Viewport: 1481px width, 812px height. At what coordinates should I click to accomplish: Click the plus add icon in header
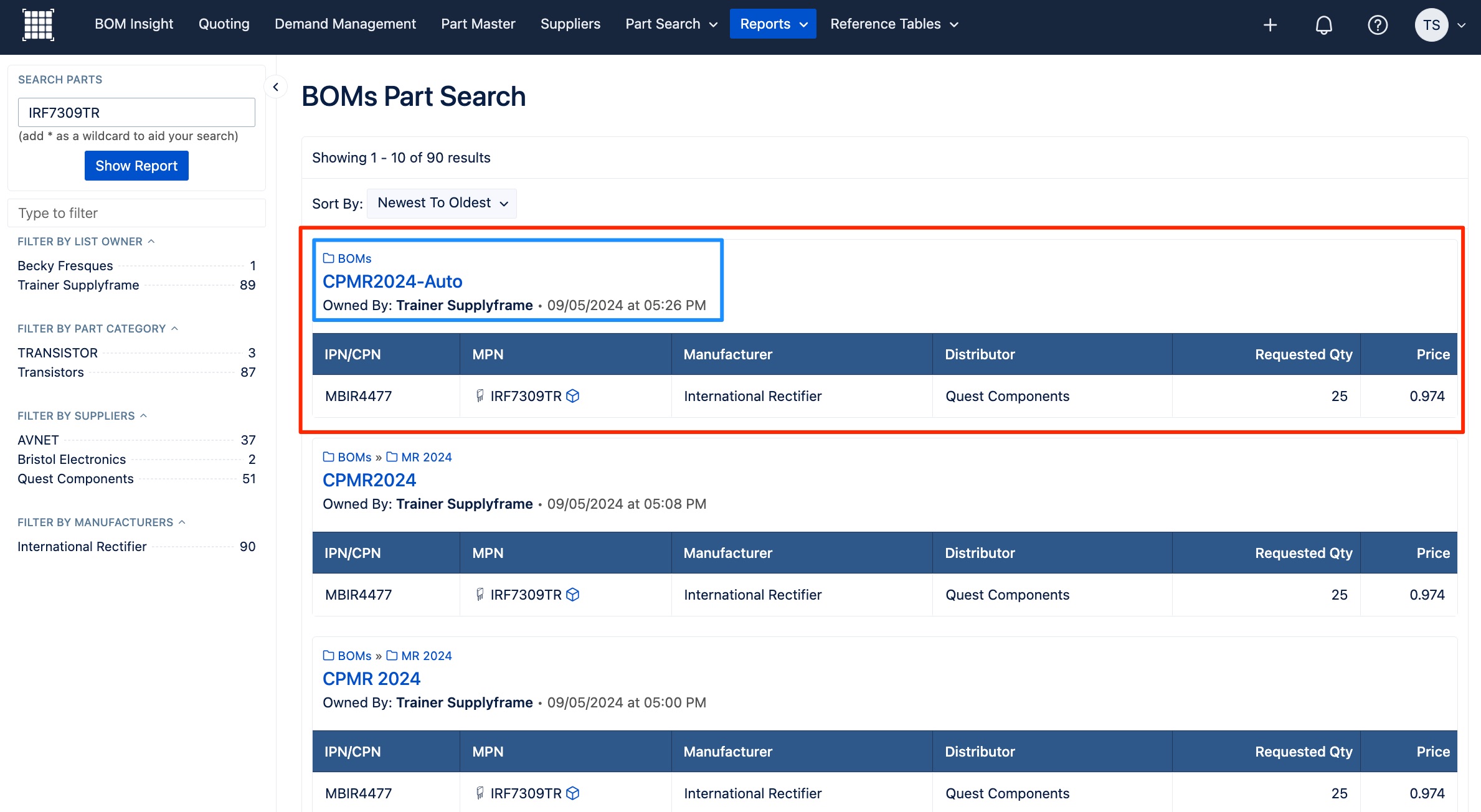tap(1270, 25)
